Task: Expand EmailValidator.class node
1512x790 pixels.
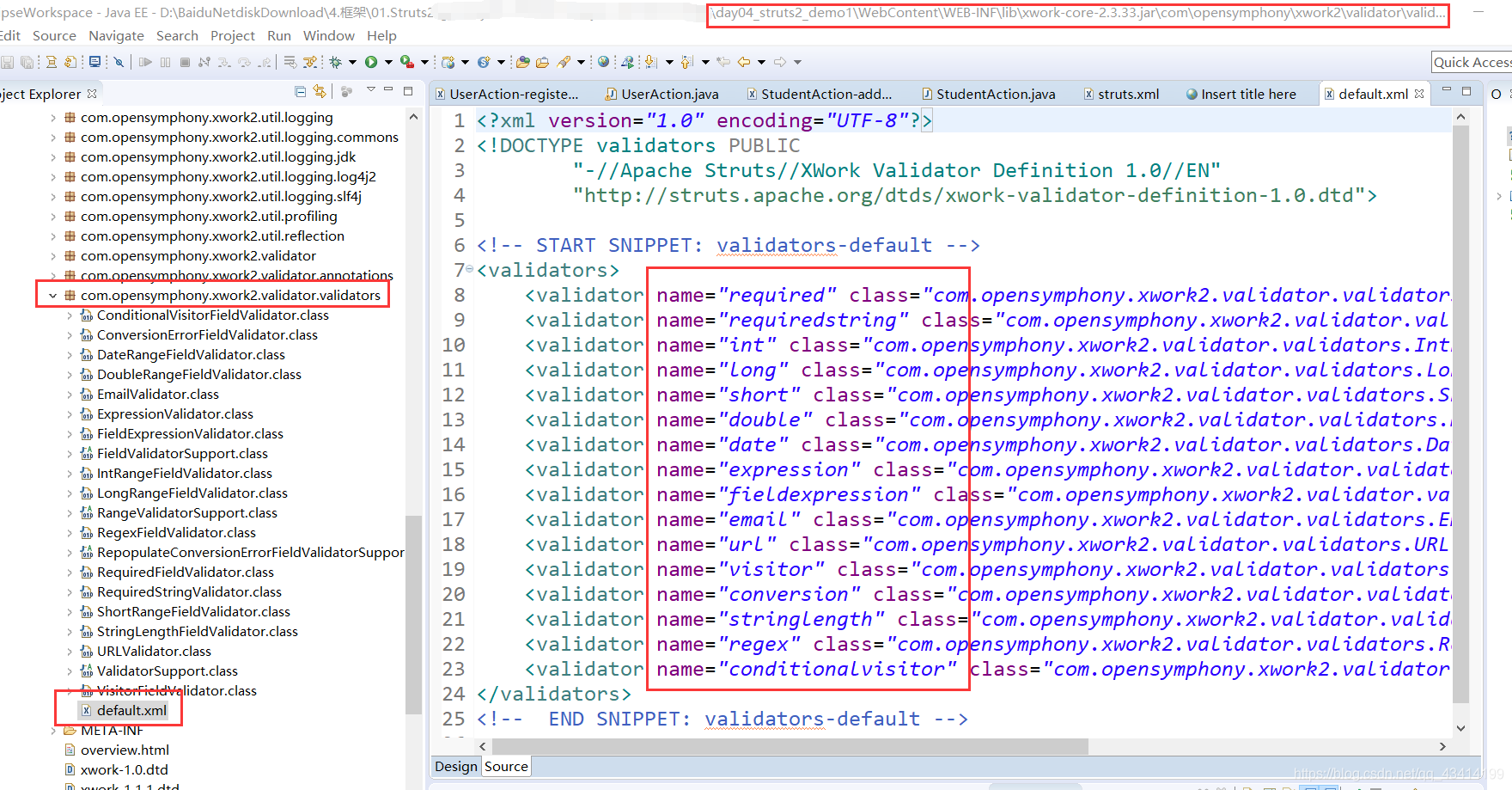Action: [x=70, y=394]
